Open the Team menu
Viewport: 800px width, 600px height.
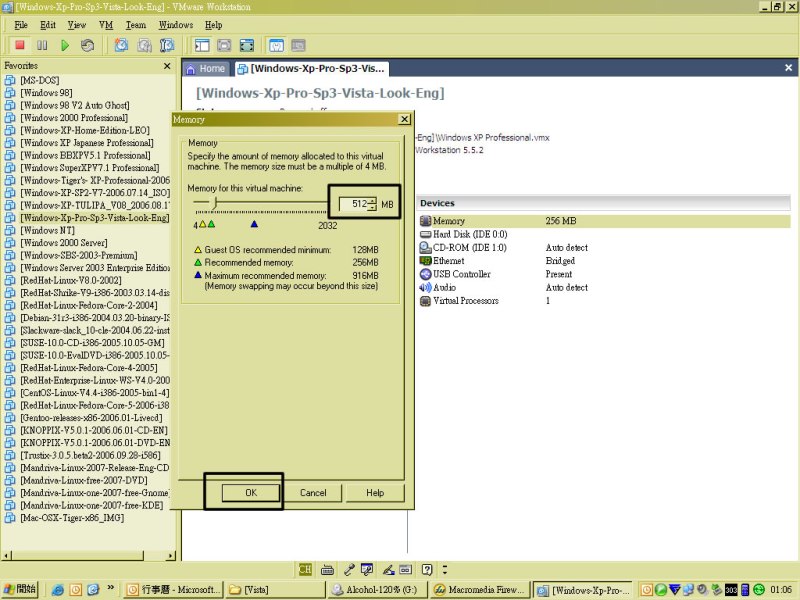coord(136,25)
